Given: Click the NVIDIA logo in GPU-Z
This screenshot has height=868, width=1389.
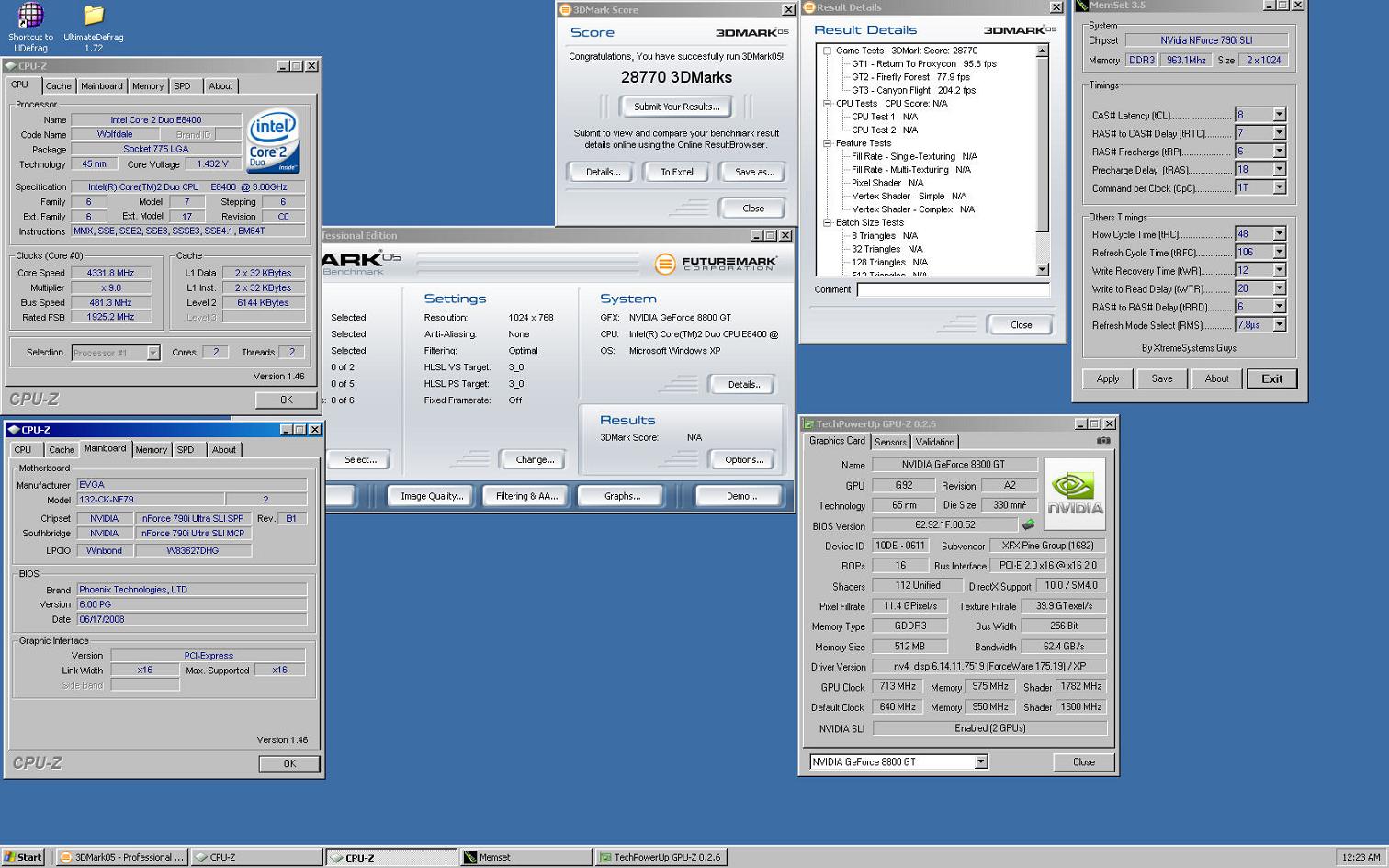Looking at the screenshot, I should point(1075,494).
